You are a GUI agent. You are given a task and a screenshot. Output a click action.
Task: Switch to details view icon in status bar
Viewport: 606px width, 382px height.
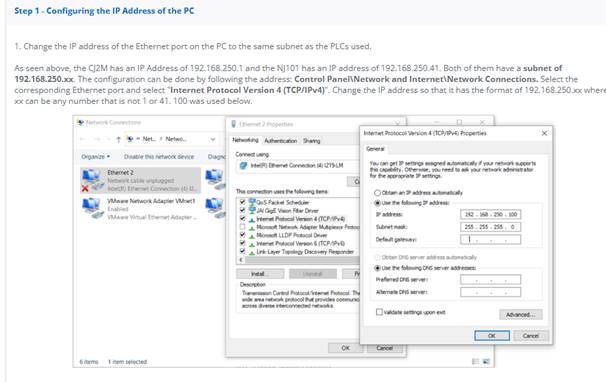(x=475, y=362)
